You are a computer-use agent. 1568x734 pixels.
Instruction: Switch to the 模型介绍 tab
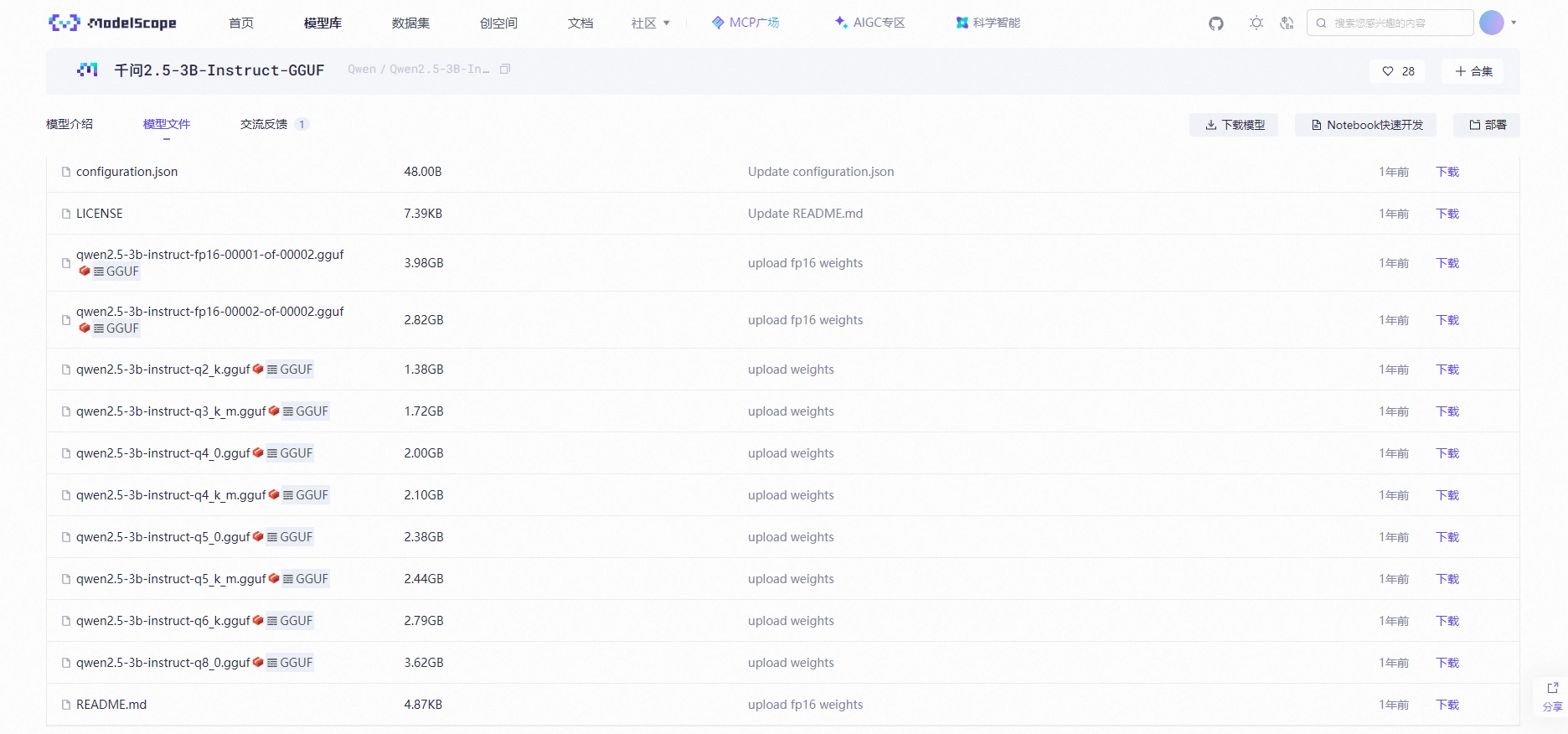pyautogui.click(x=70, y=124)
